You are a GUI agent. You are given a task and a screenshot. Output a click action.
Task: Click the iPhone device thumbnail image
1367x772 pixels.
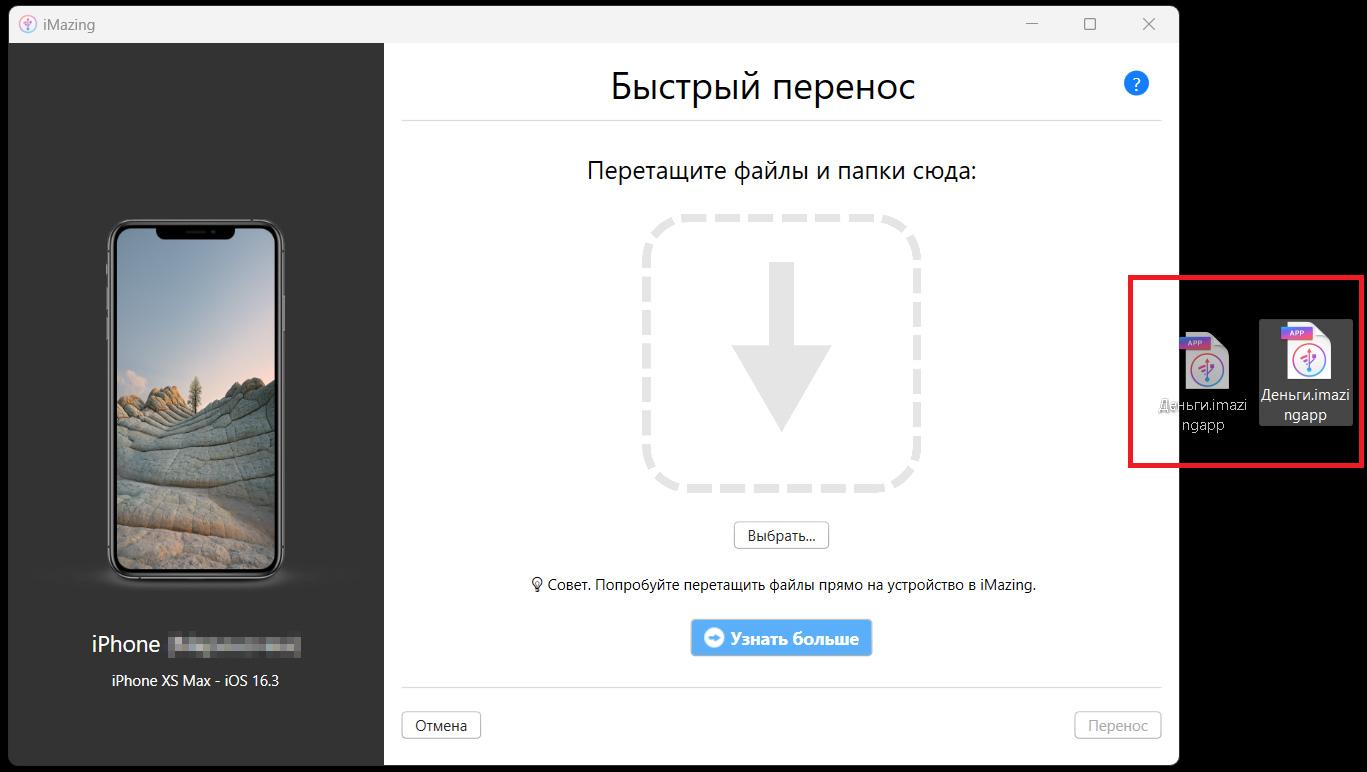(195, 400)
